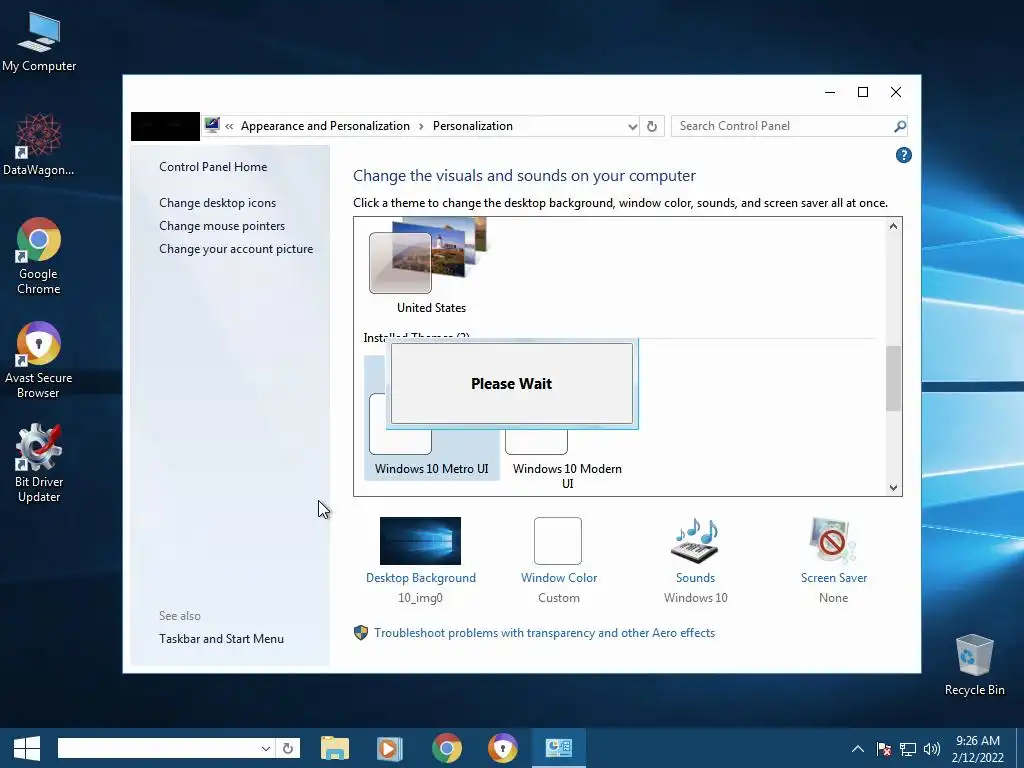Go to Control Panel Home
The image size is (1024, 768).
[213, 167]
